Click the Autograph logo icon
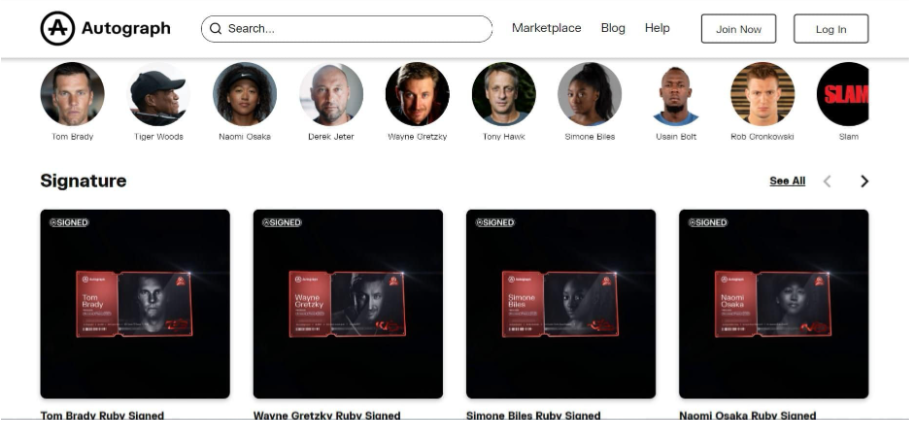The width and height of the screenshot is (913, 425). pyautogui.click(x=57, y=29)
